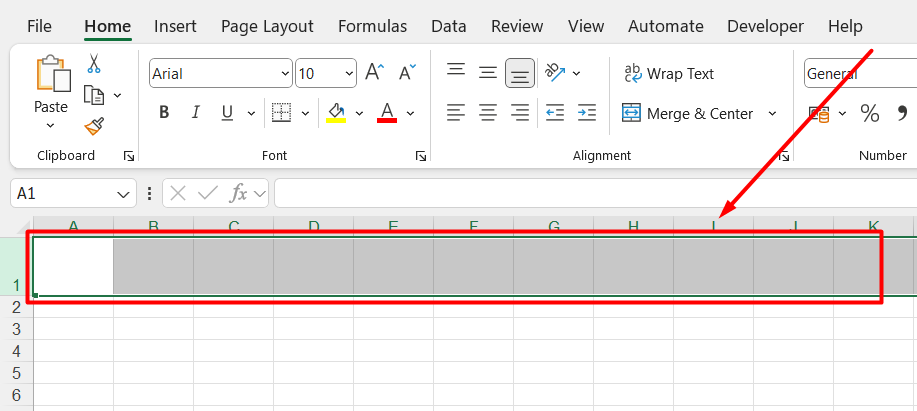This screenshot has width=917, height=411.
Task: Click the Orientation text rotate icon
Action: 555,71
